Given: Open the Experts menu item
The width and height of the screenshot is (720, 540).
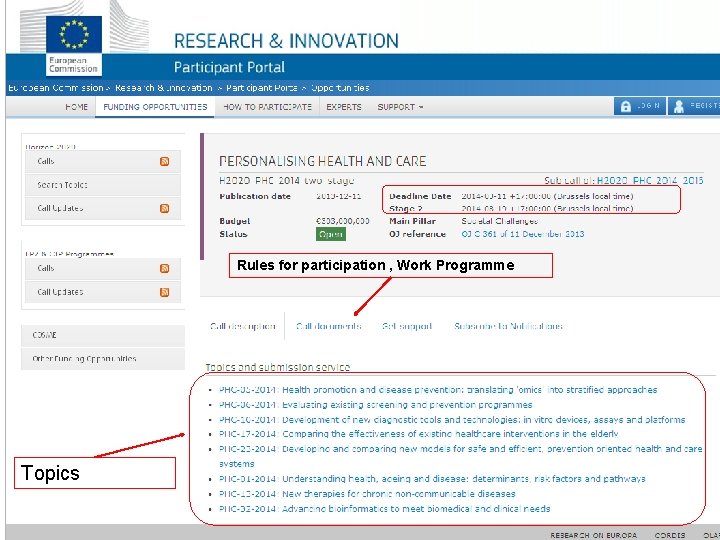Looking at the screenshot, I should (x=344, y=107).
